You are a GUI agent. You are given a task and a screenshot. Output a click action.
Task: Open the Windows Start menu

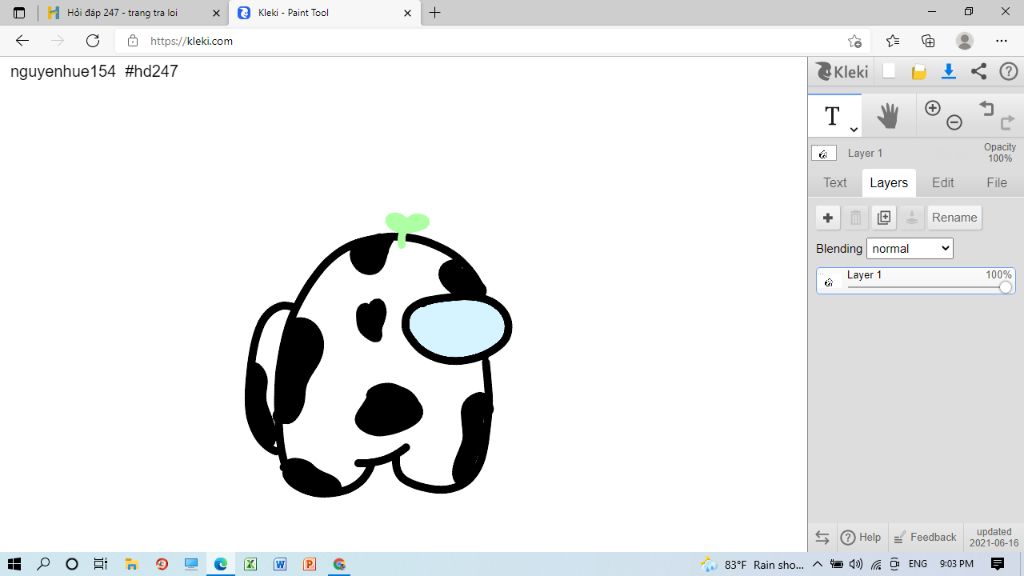pos(14,564)
